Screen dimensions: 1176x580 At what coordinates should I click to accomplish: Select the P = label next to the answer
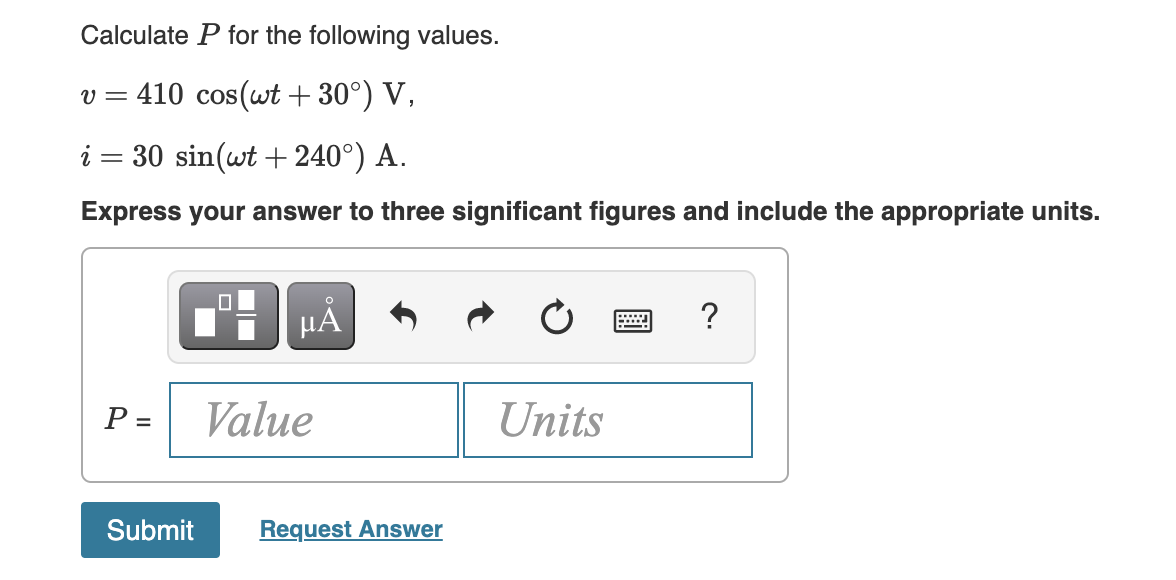(x=126, y=420)
